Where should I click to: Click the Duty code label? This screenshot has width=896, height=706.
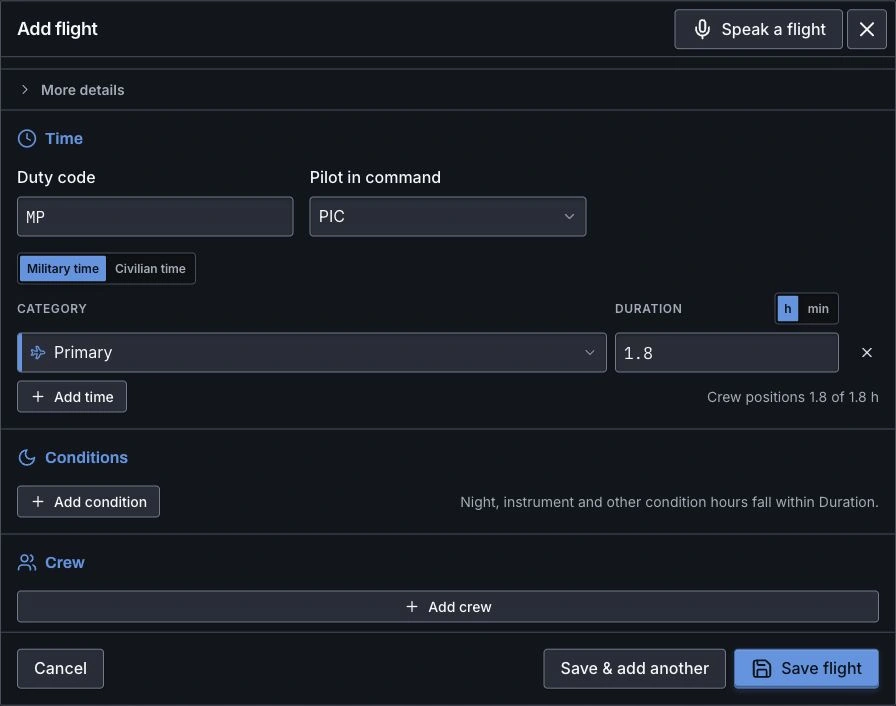point(56,177)
